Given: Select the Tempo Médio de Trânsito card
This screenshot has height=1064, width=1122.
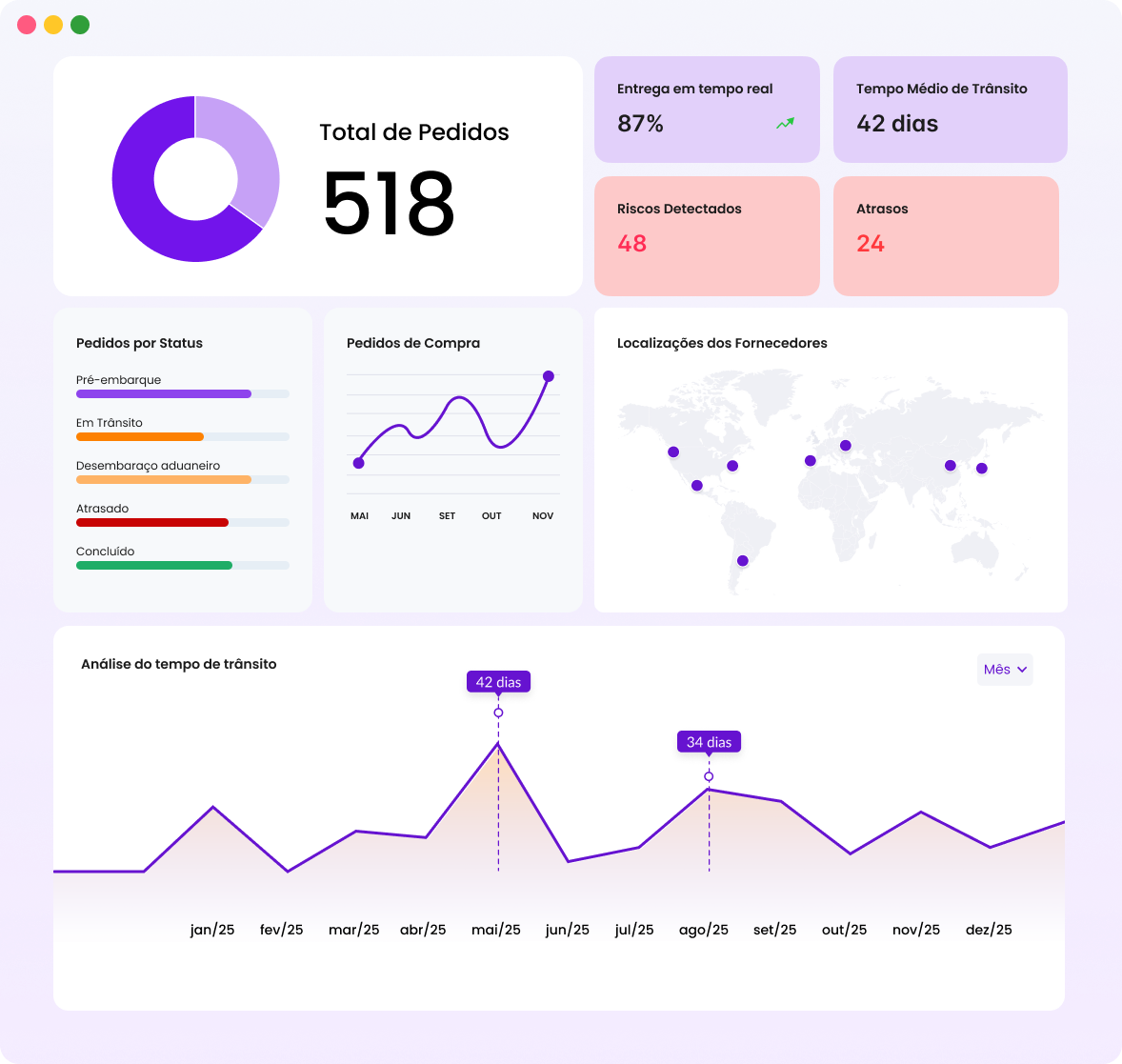Looking at the screenshot, I should click(950, 109).
